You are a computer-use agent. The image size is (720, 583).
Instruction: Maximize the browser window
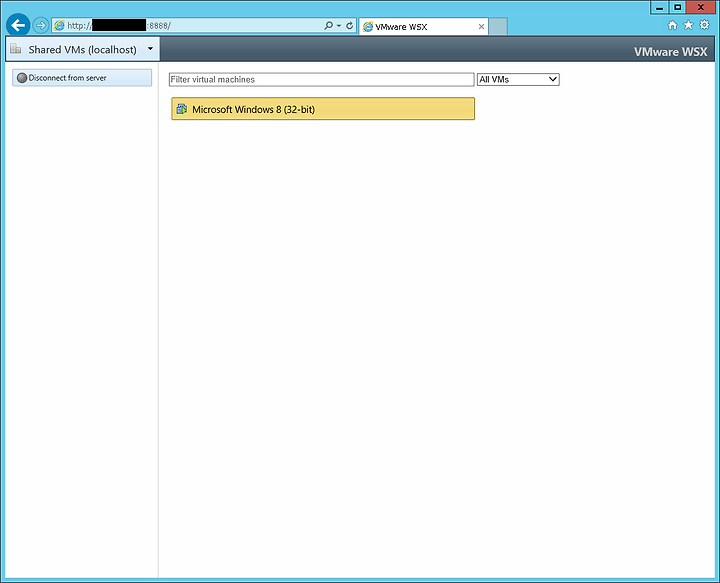pos(677,7)
